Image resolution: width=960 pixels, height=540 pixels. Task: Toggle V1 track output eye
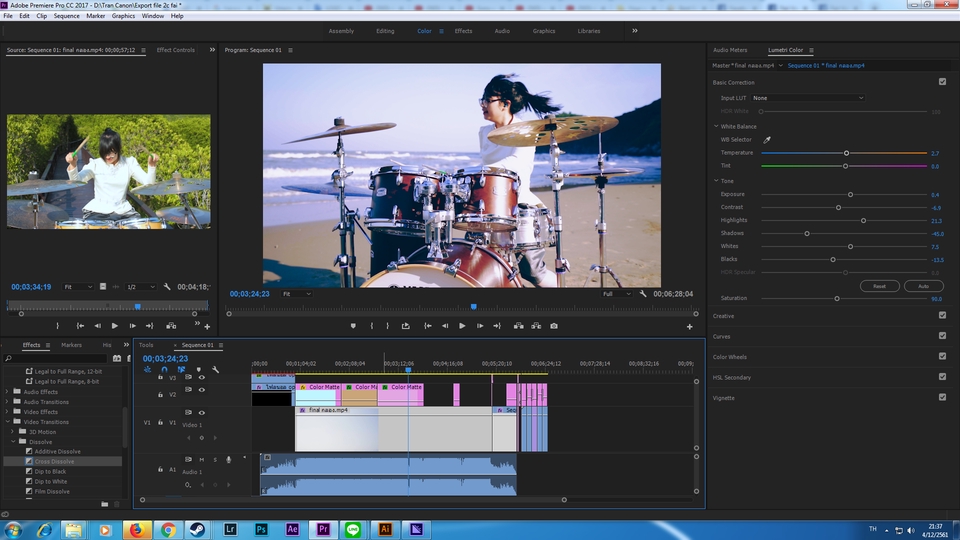click(201, 413)
